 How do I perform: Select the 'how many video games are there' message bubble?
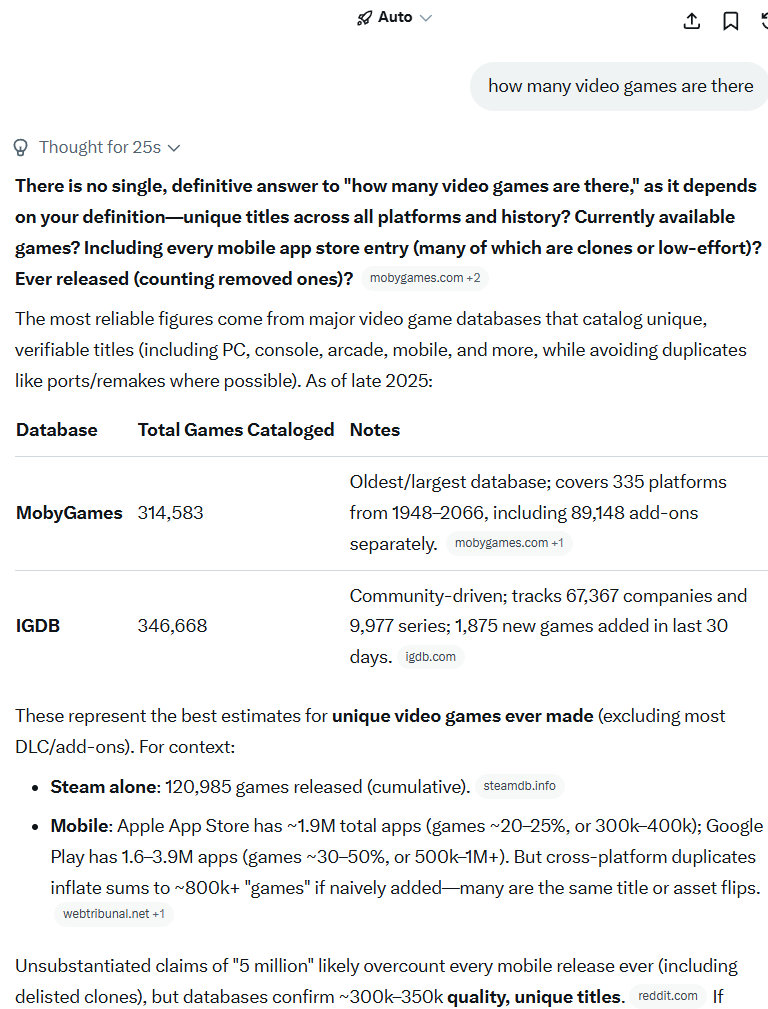click(x=620, y=87)
